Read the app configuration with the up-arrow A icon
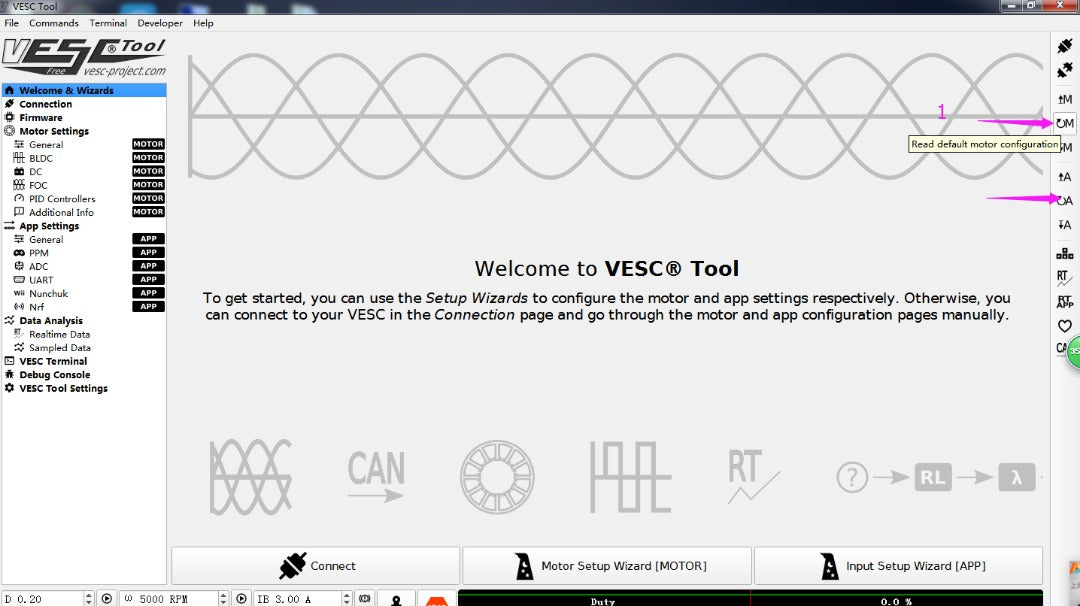 click(x=1065, y=176)
